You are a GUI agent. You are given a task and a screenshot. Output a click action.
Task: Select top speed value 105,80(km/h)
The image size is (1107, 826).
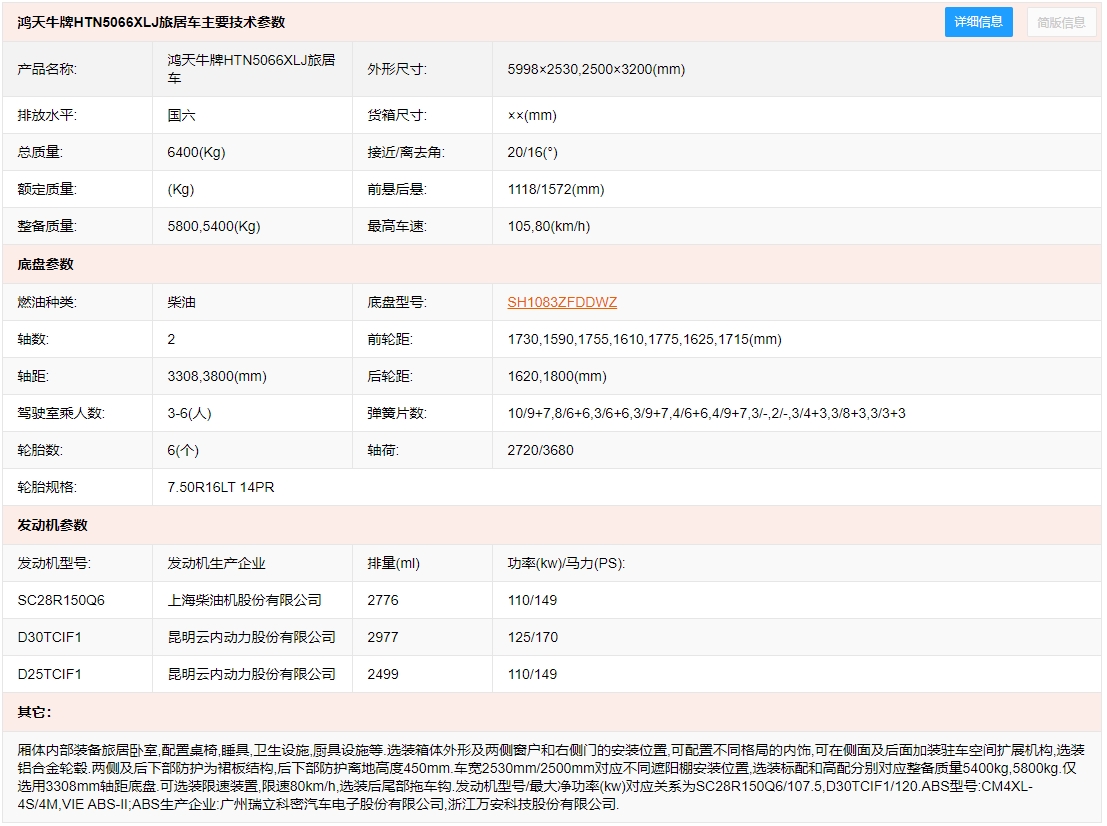[x=549, y=227]
